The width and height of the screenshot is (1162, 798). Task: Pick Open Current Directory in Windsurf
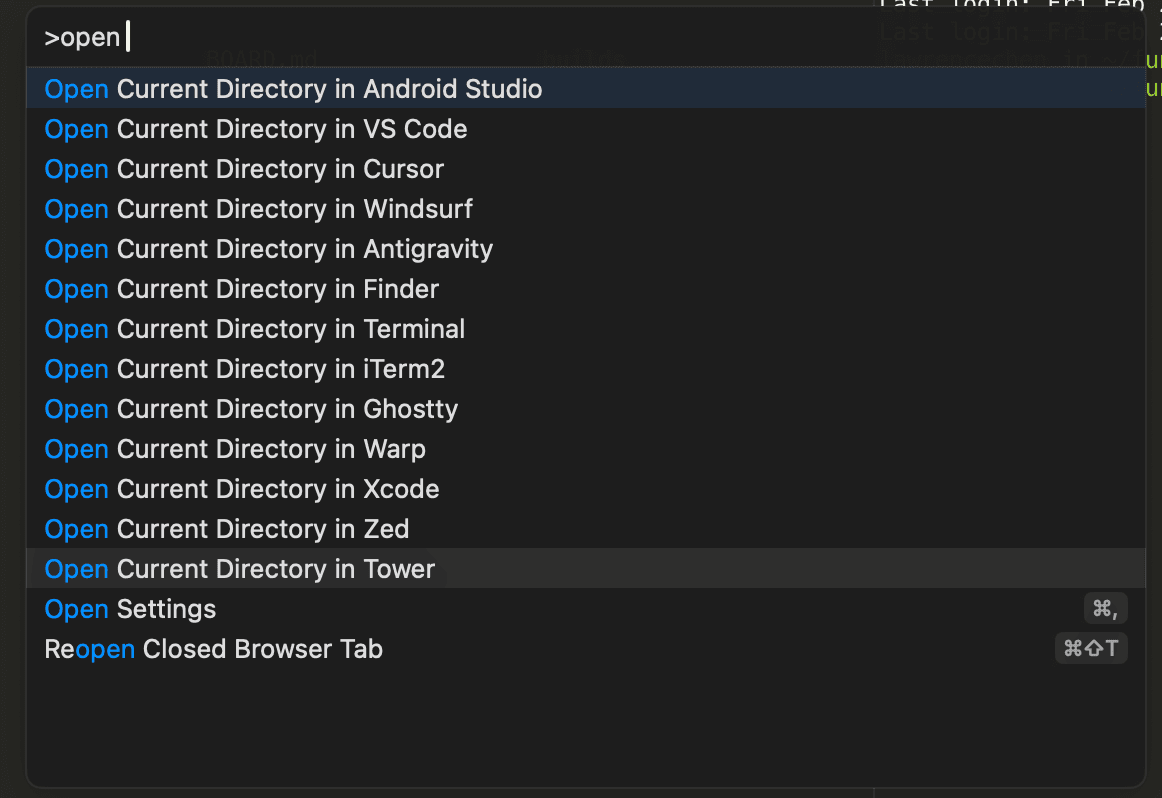tap(258, 209)
